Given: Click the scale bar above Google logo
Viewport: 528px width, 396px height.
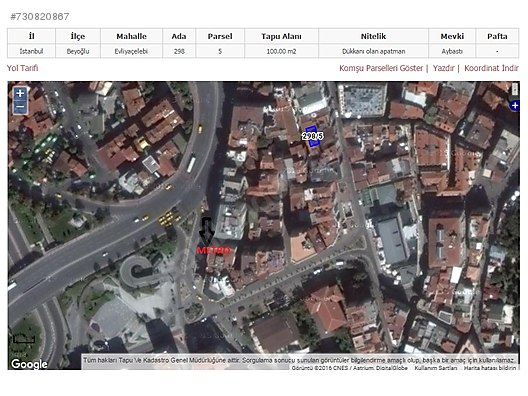Looking at the screenshot, I should (x=24, y=338).
